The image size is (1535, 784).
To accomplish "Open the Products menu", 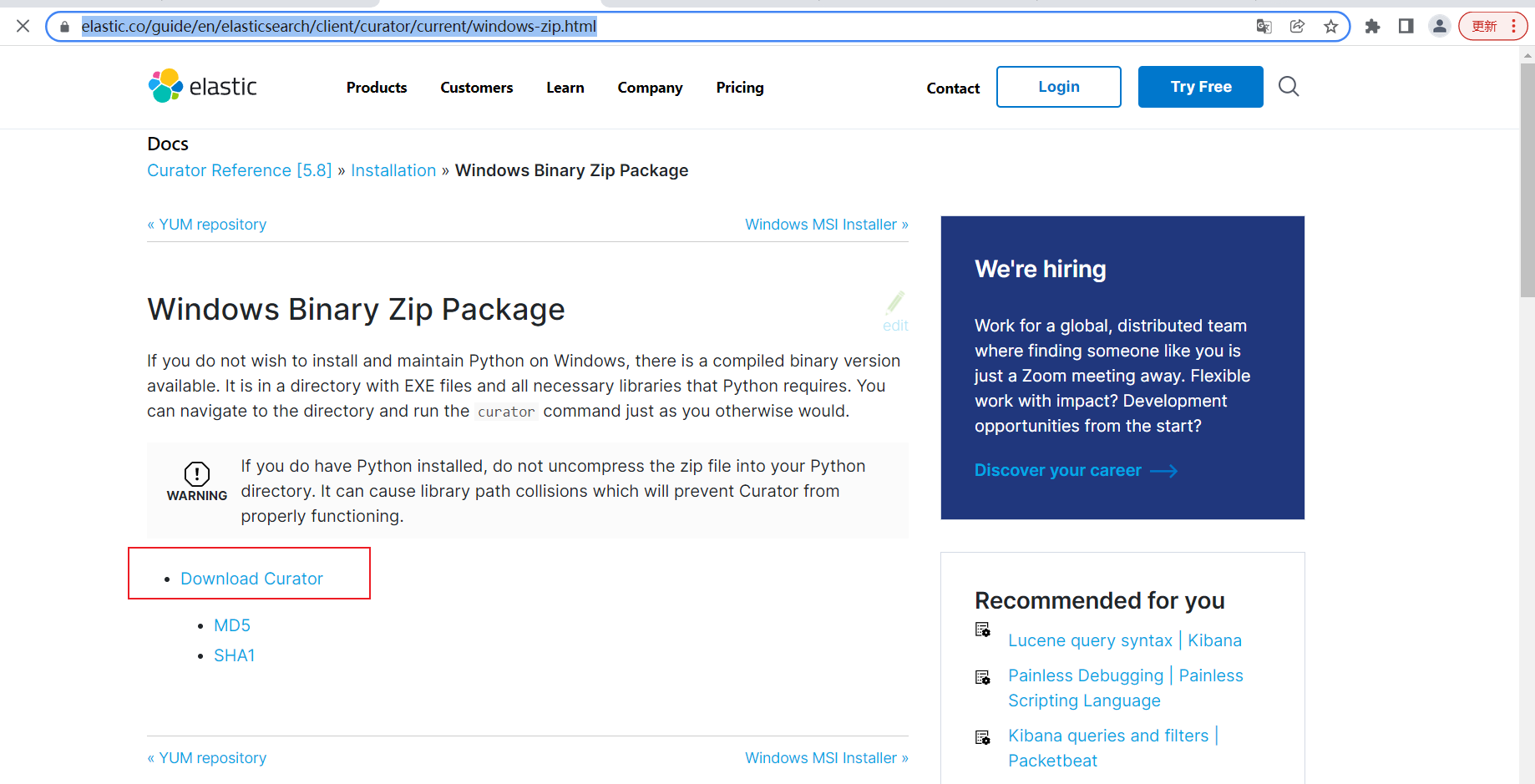I will click(377, 88).
